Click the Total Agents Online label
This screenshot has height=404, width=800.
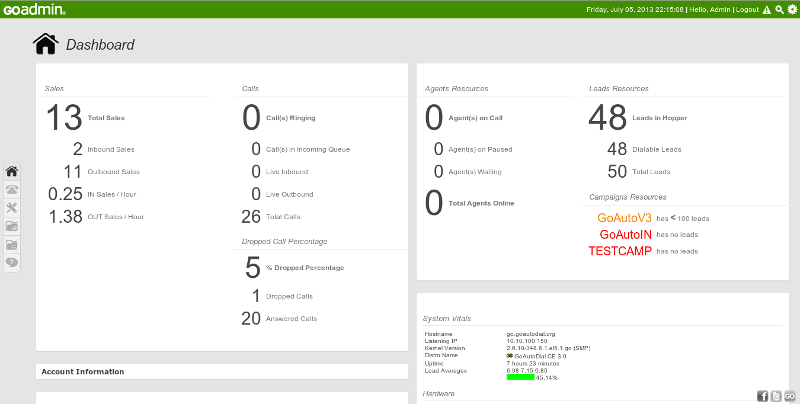481,204
